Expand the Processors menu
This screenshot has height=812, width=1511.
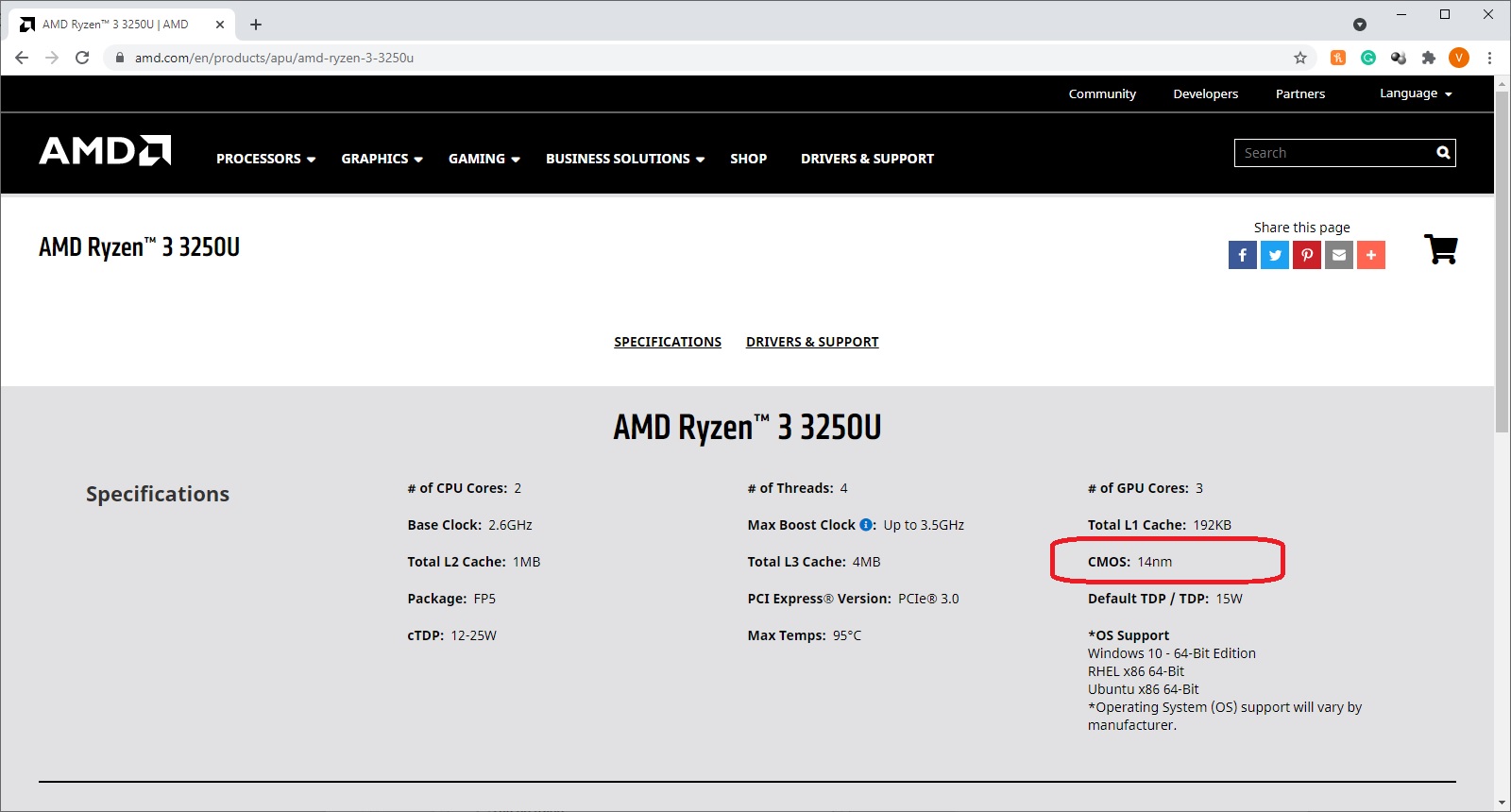point(265,159)
